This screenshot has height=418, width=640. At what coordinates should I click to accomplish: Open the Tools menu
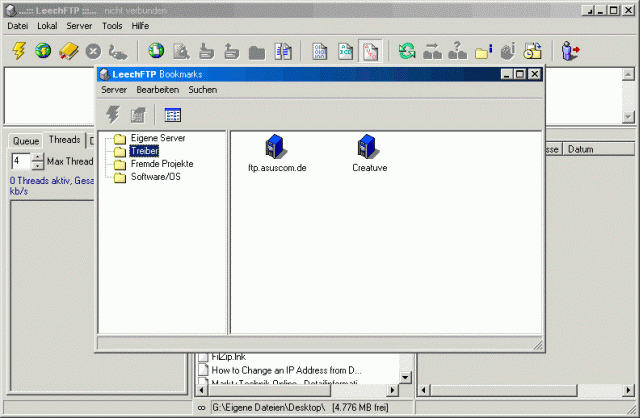[112, 26]
